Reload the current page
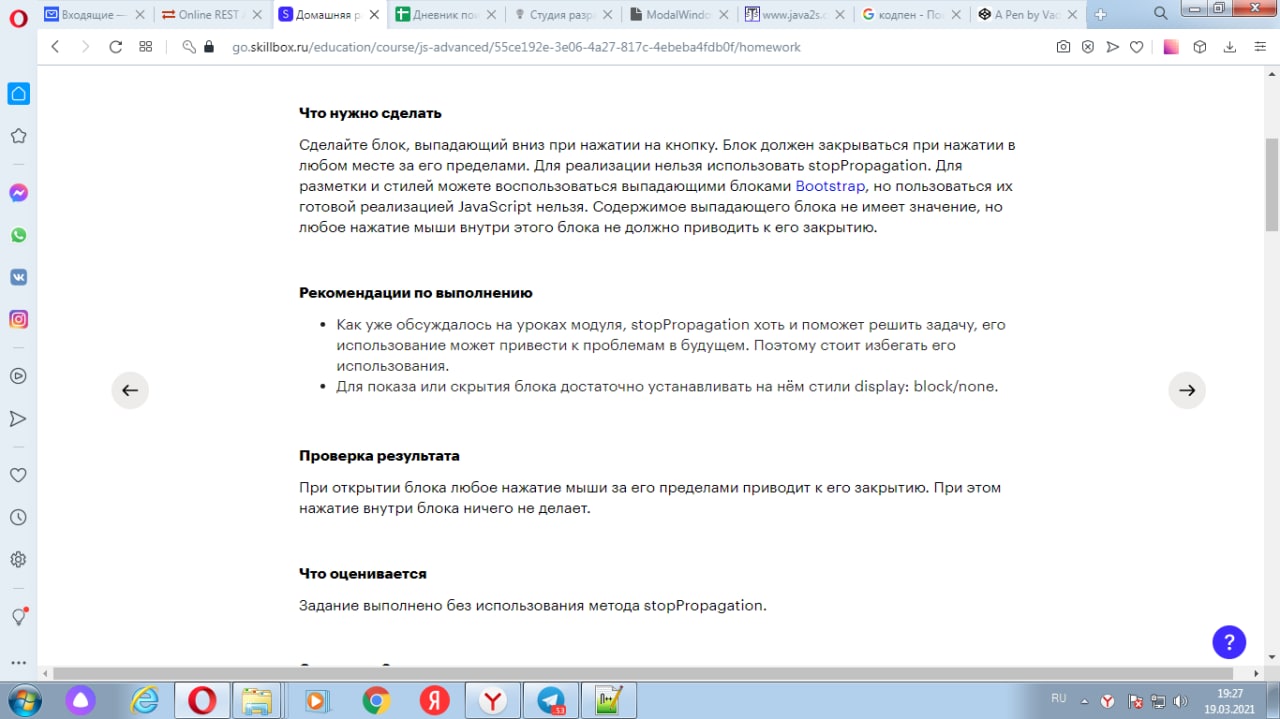1280x719 pixels. click(115, 47)
